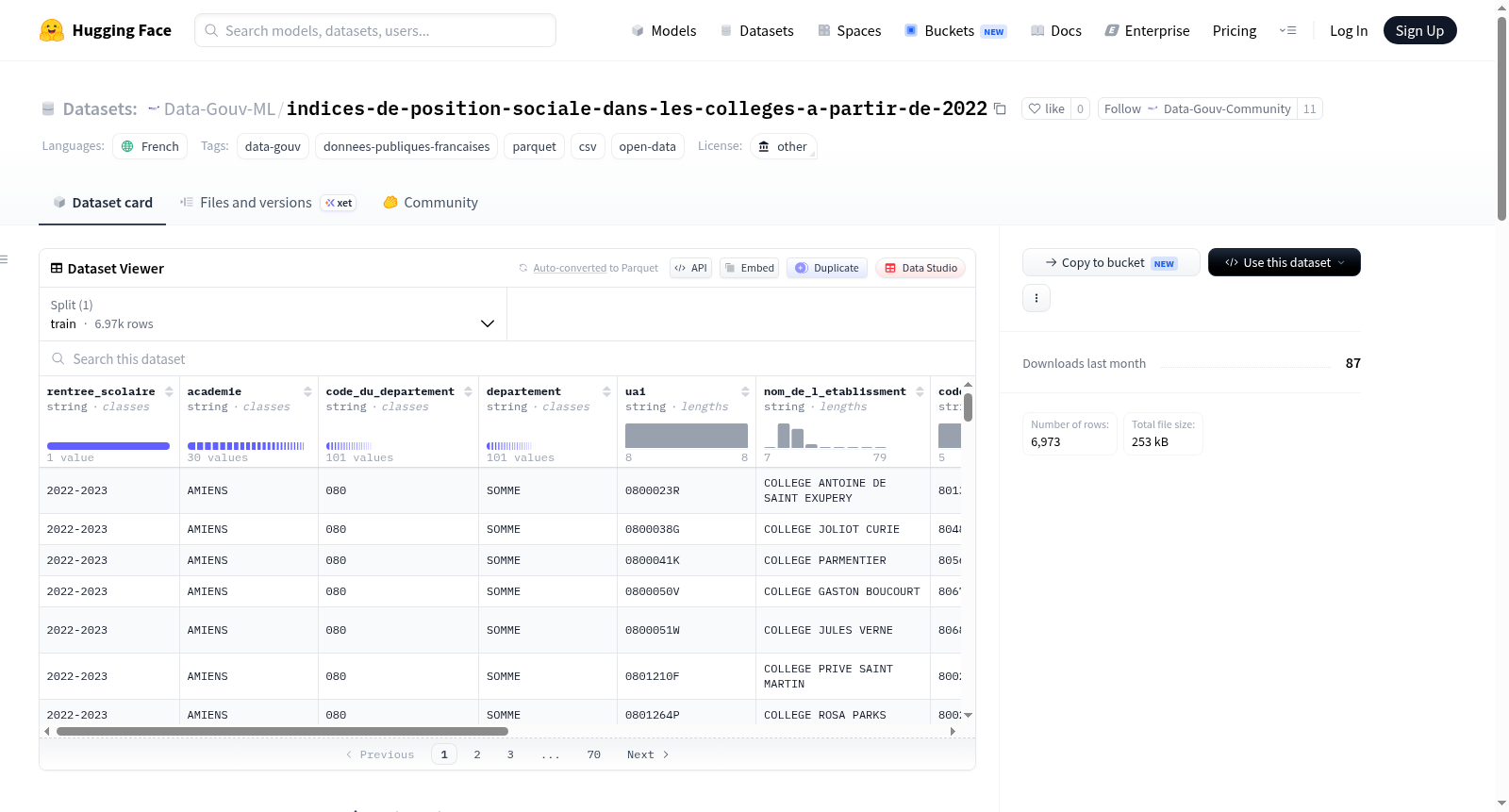Open the more navigation menu icon

pos(1287,30)
